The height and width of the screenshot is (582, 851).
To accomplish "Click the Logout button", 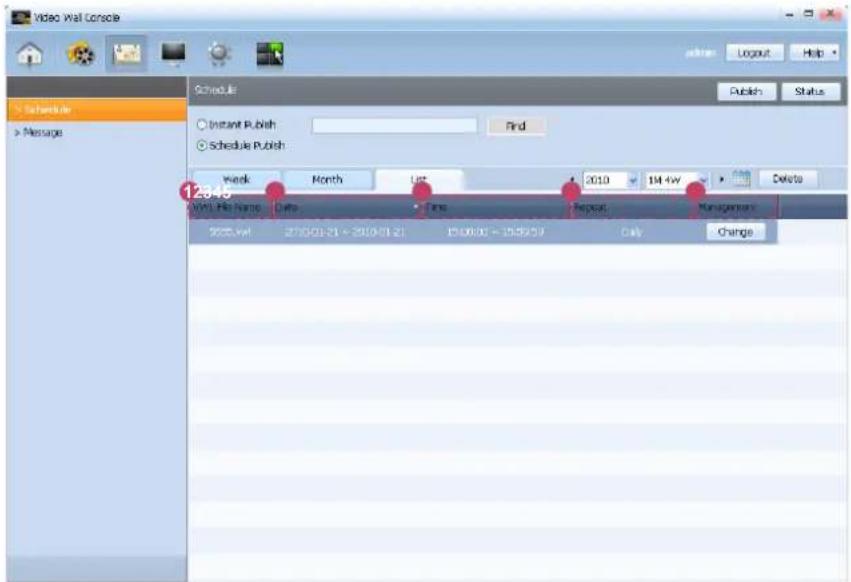I will [x=754, y=53].
